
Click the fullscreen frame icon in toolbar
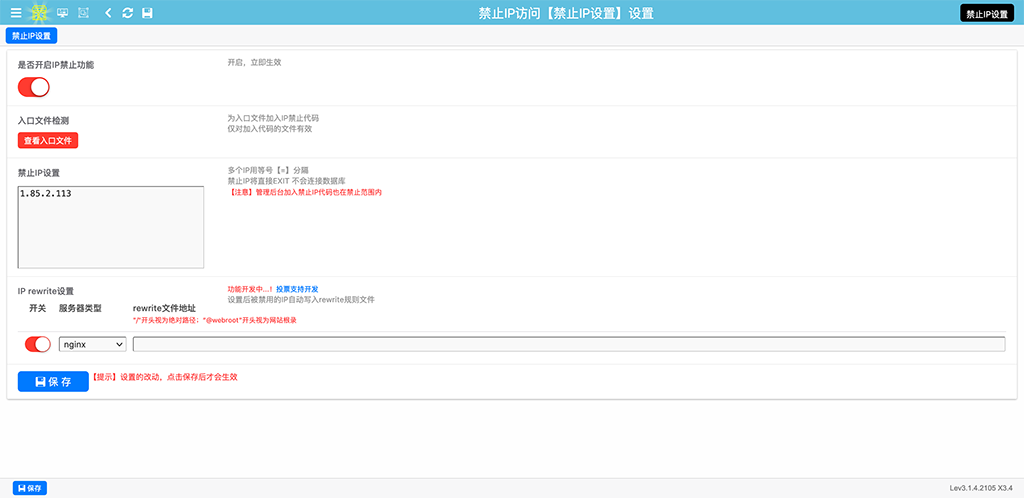click(x=83, y=13)
